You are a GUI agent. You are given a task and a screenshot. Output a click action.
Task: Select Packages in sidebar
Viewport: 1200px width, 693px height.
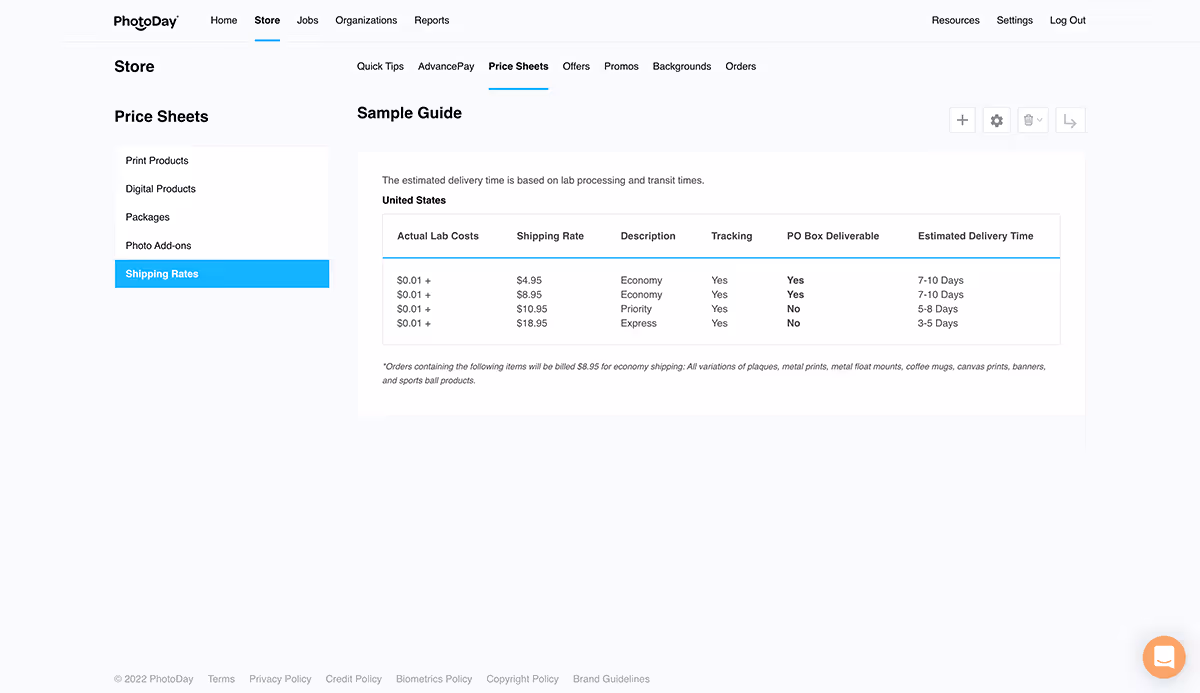(x=222, y=217)
